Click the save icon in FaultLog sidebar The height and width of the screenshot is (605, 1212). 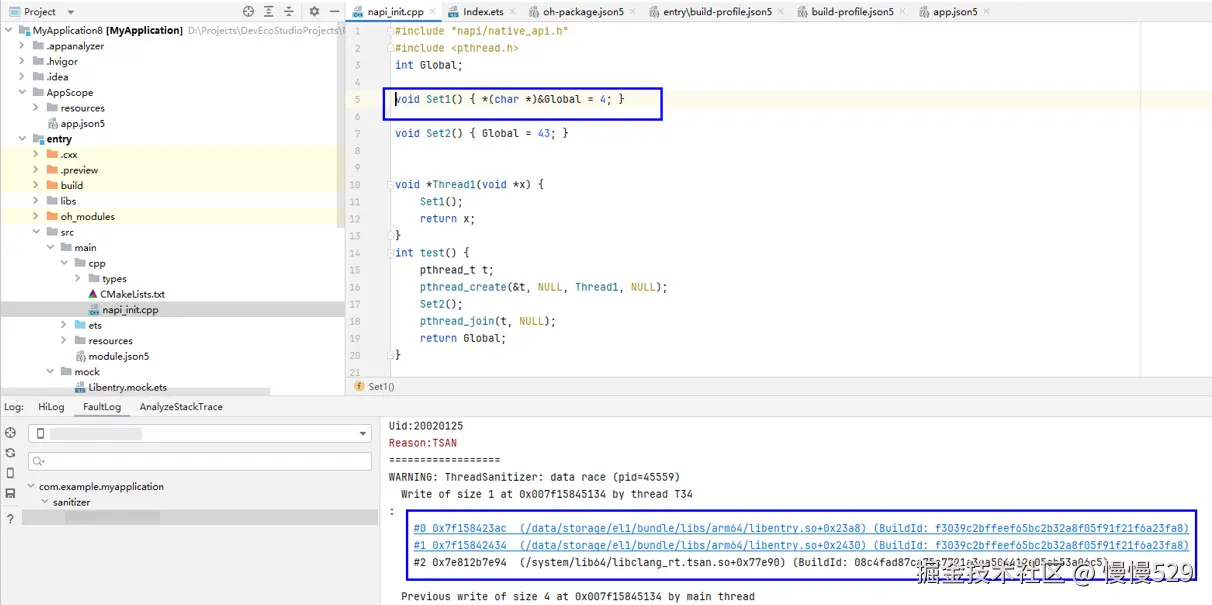[10, 493]
